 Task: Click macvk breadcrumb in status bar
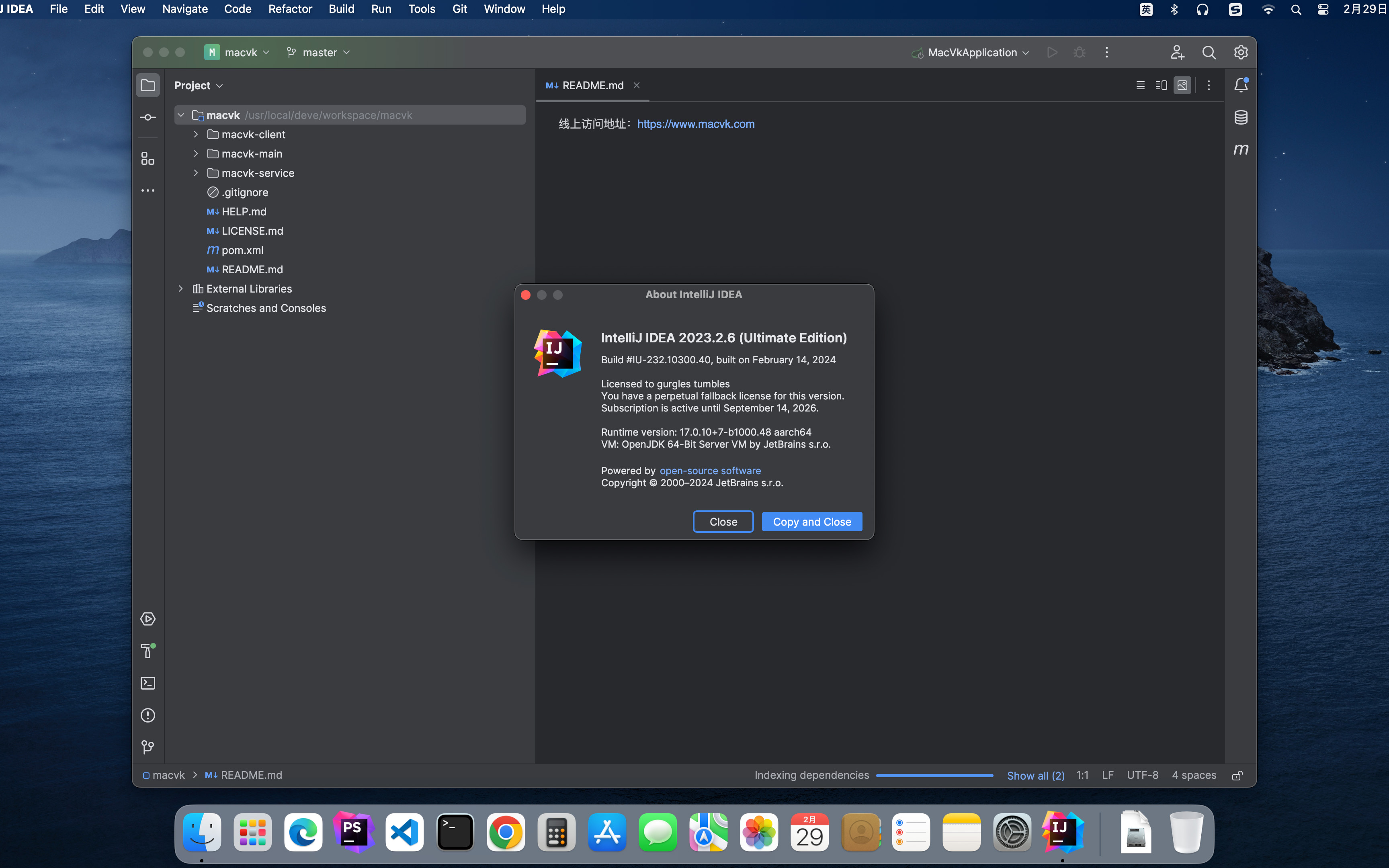point(164,776)
